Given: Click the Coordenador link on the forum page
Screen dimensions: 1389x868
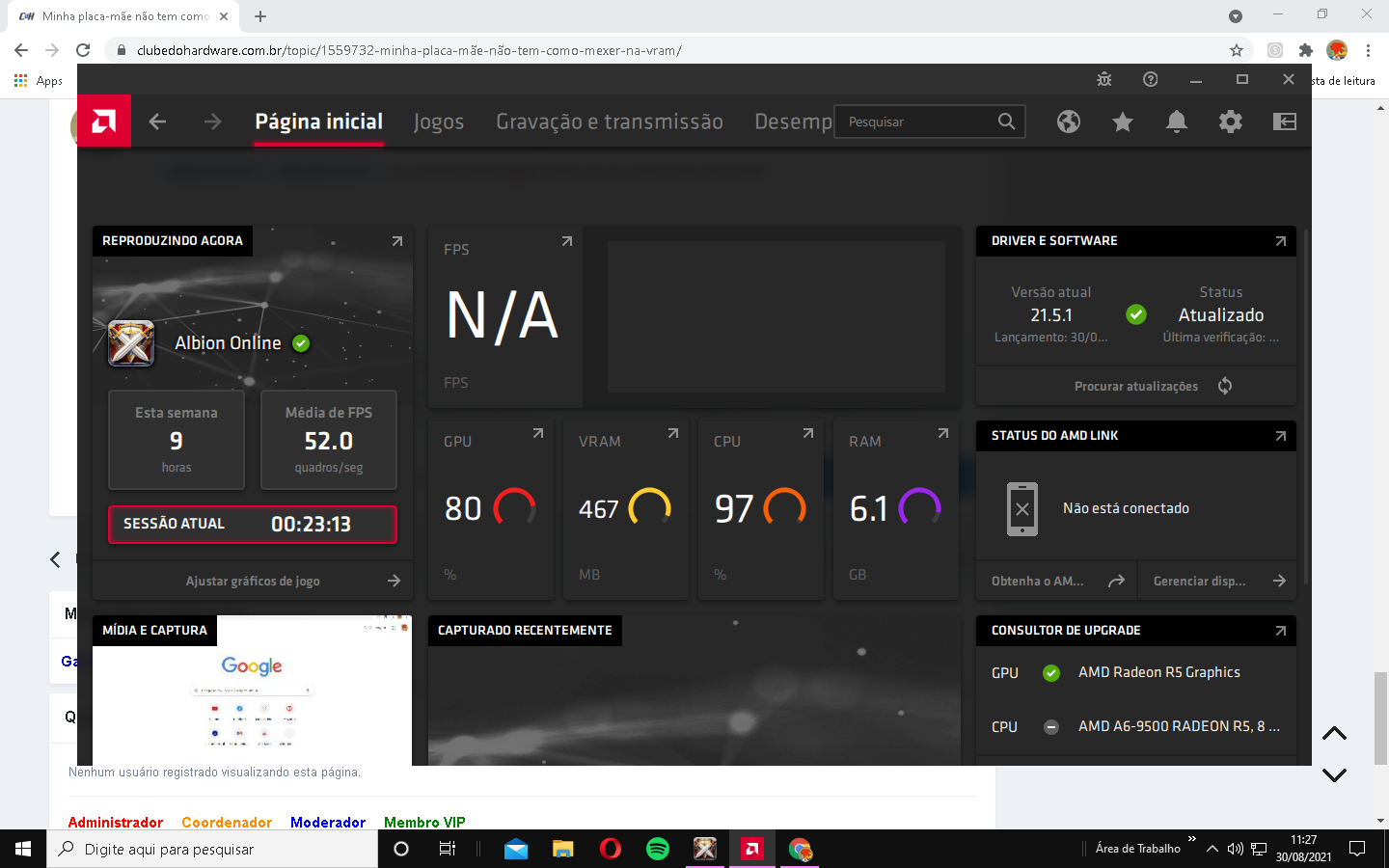Looking at the screenshot, I should pos(227,822).
